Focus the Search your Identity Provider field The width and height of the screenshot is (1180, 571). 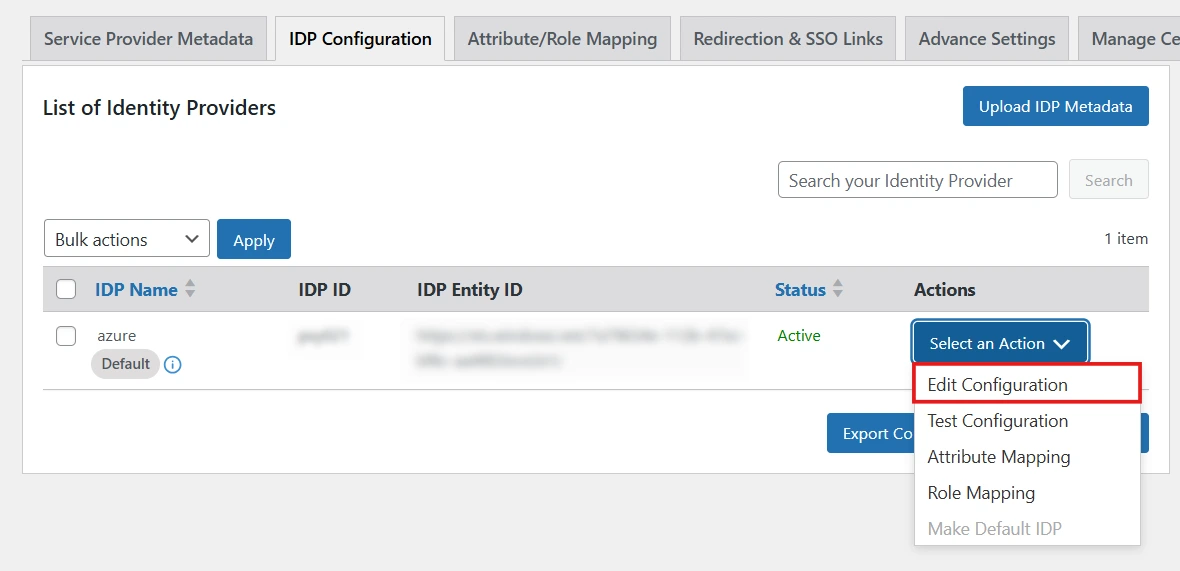[x=917, y=180]
